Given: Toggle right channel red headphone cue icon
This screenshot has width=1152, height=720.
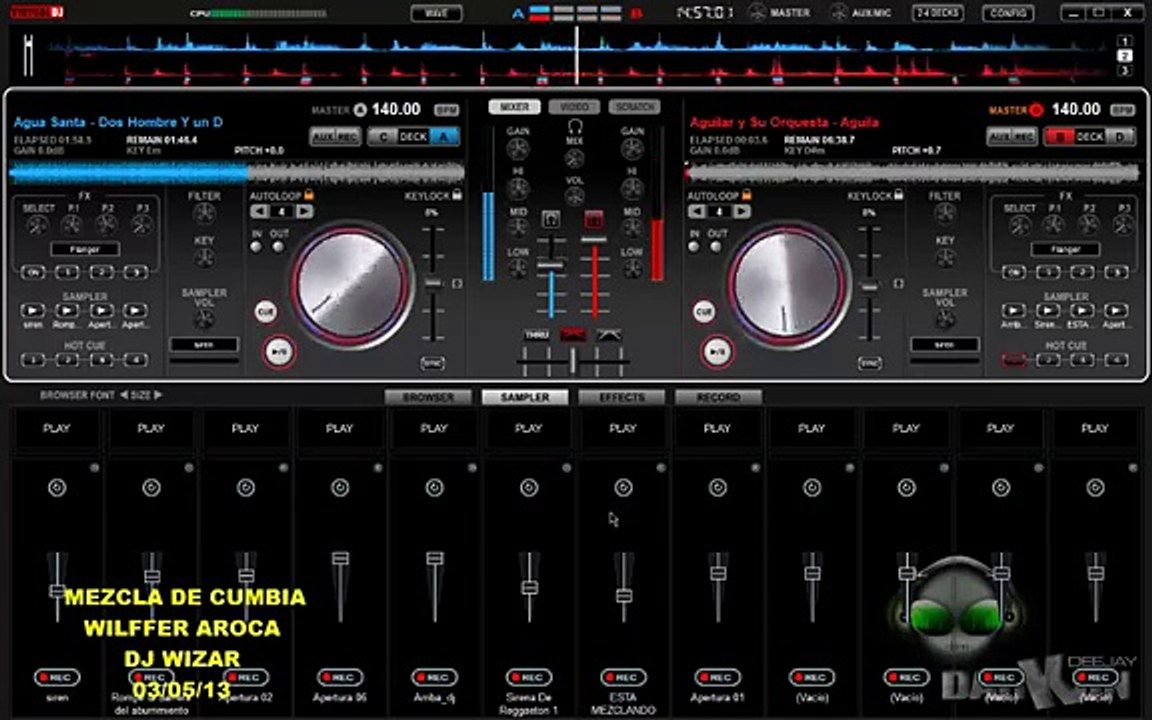Looking at the screenshot, I should point(594,219).
